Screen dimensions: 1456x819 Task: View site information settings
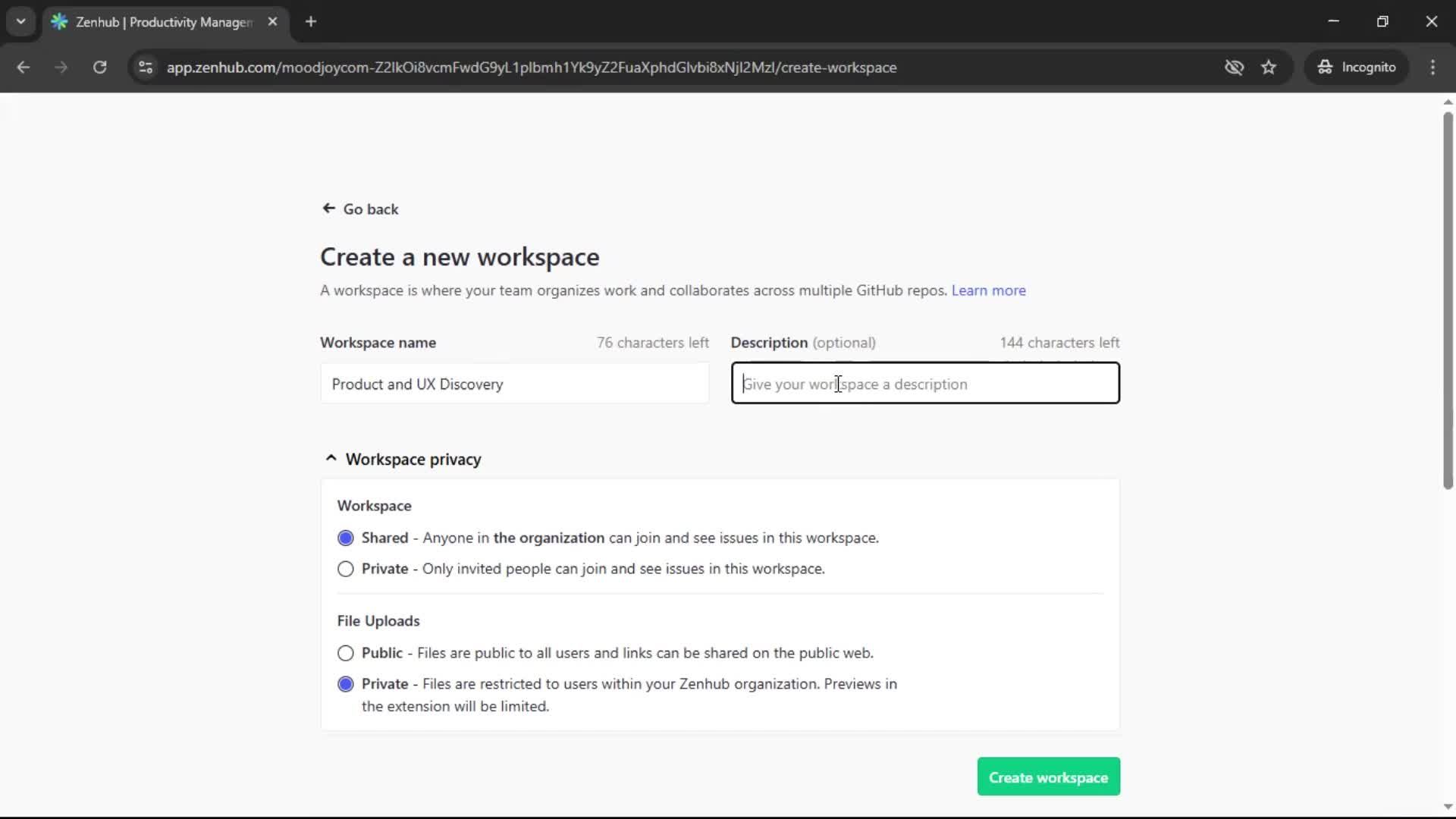145,67
